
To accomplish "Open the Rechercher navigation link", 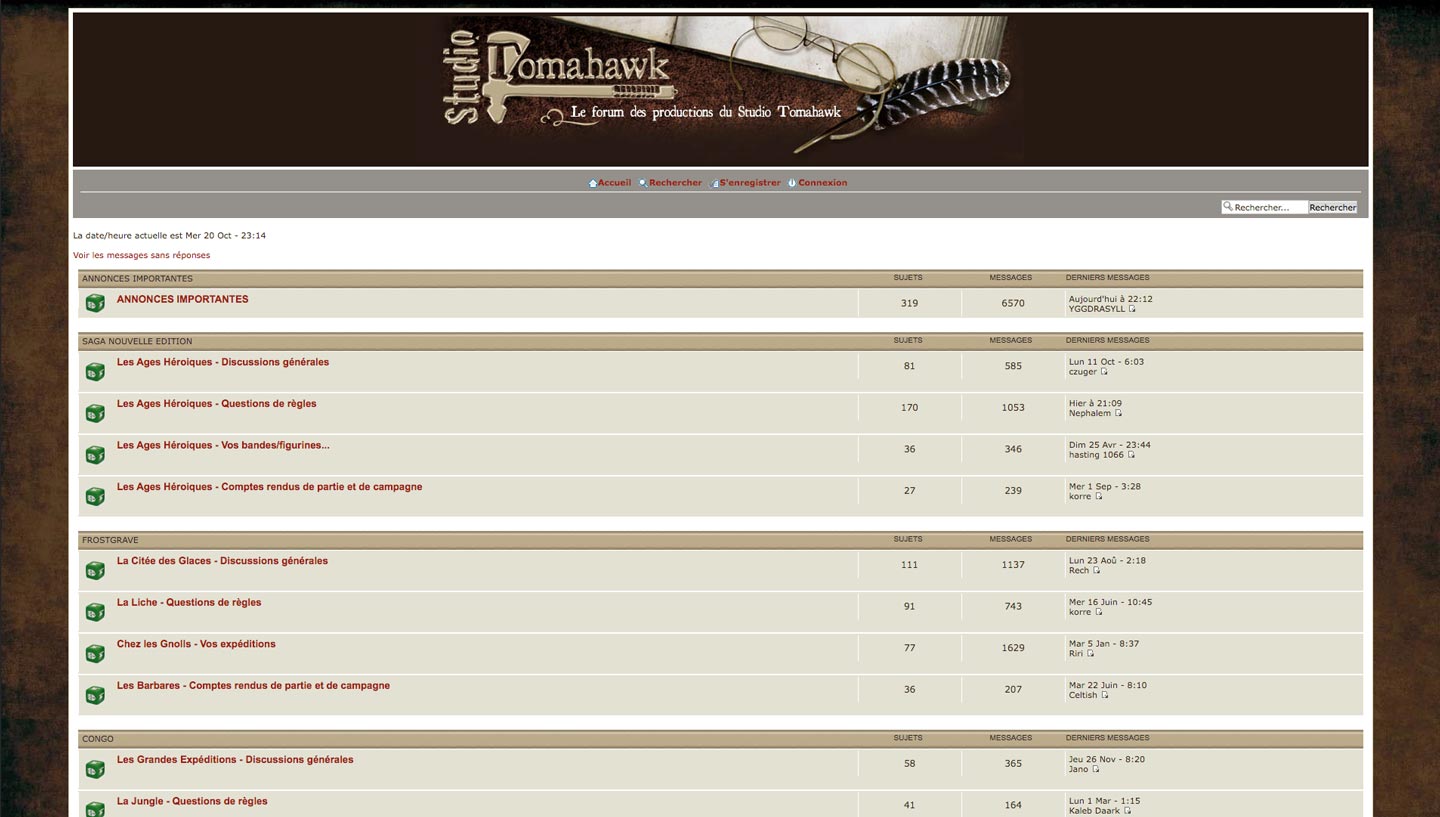I will point(675,183).
